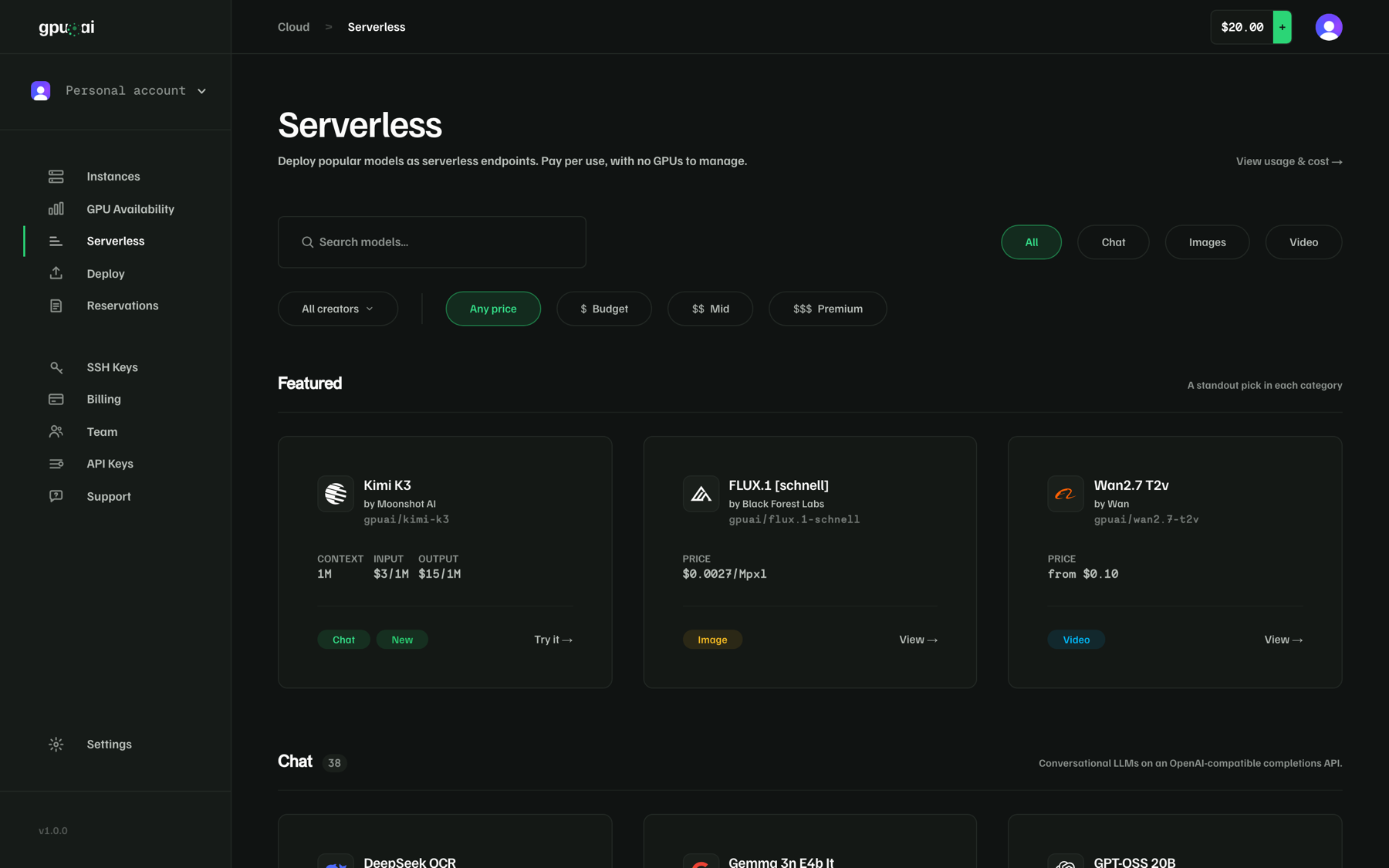Viewport: 1389px width, 868px height.
Task: Open Settings from sidebar
Action: coord(110,745)
